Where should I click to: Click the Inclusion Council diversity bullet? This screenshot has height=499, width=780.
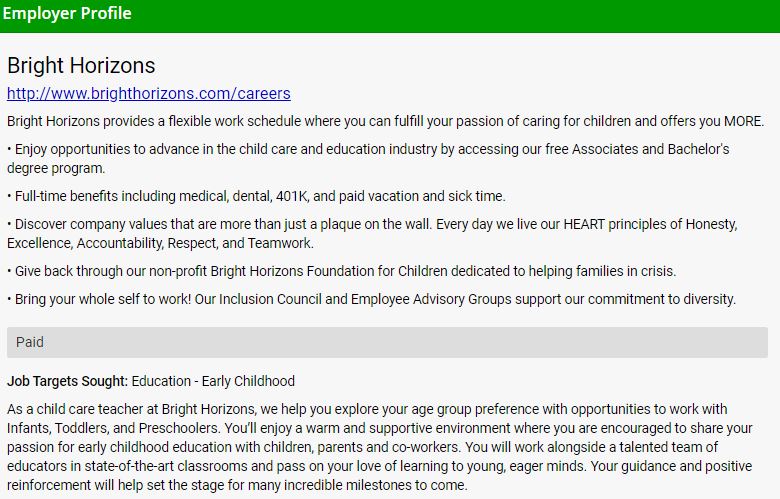tap(371, 299)
